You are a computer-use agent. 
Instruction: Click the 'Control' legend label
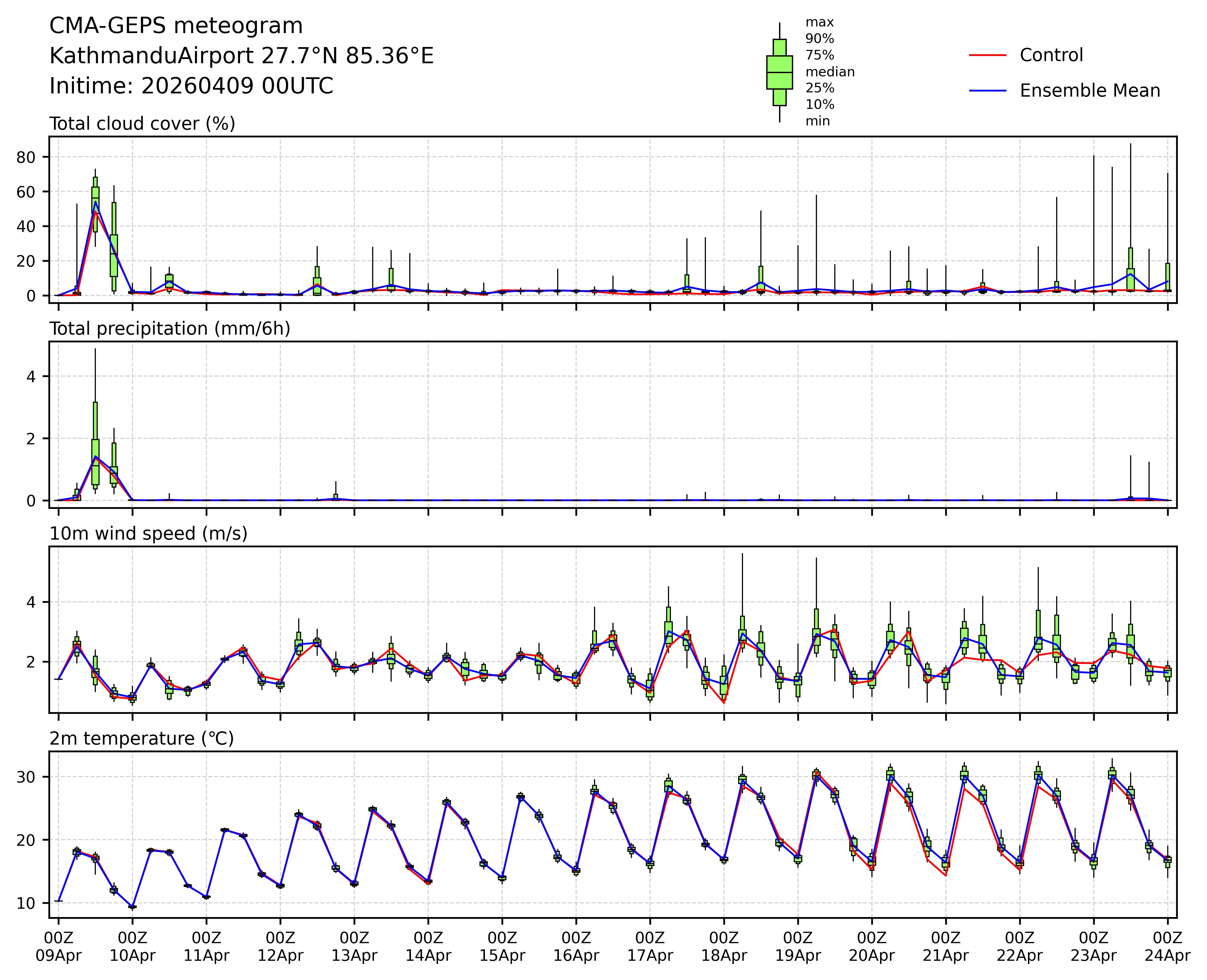click(x=1051, y=55)
